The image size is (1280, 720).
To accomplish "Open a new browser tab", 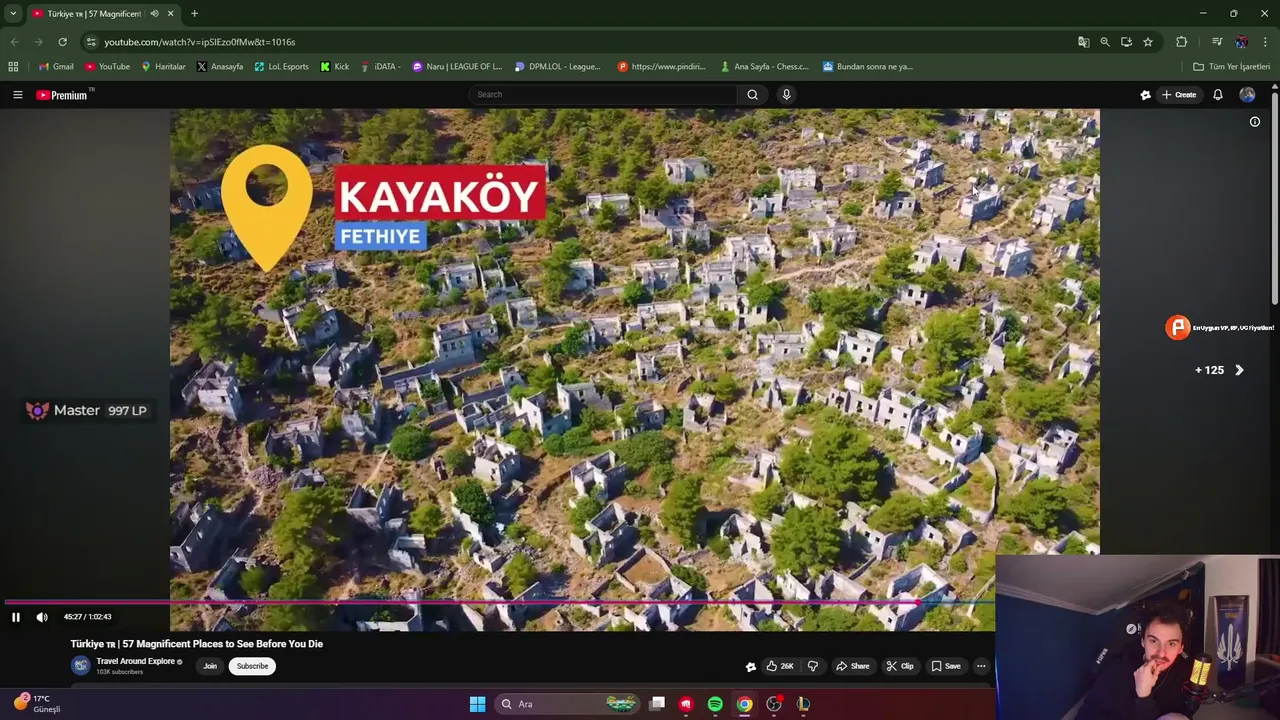I will tap(194, 14).
